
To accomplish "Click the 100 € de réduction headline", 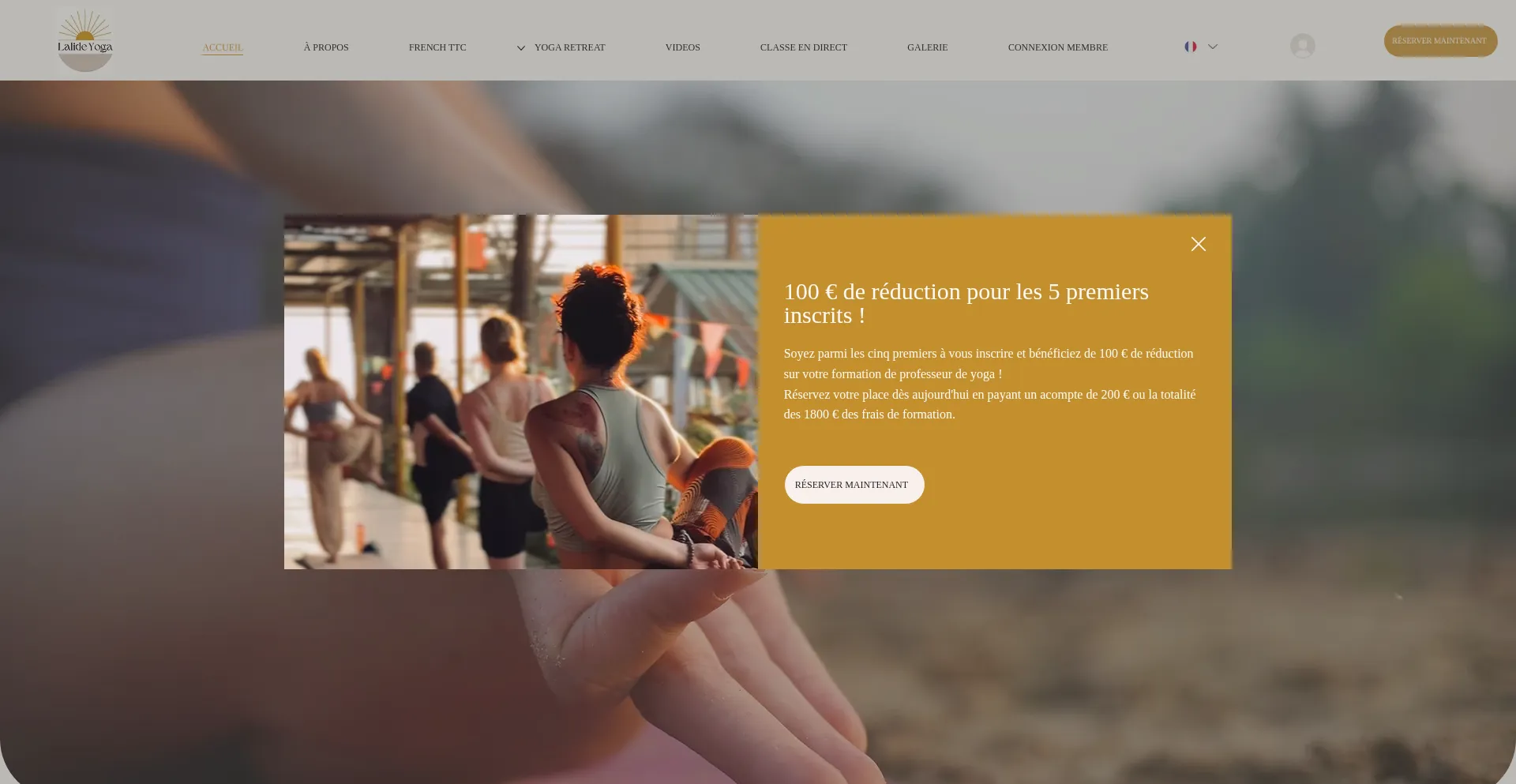I will tap(966, 303).
